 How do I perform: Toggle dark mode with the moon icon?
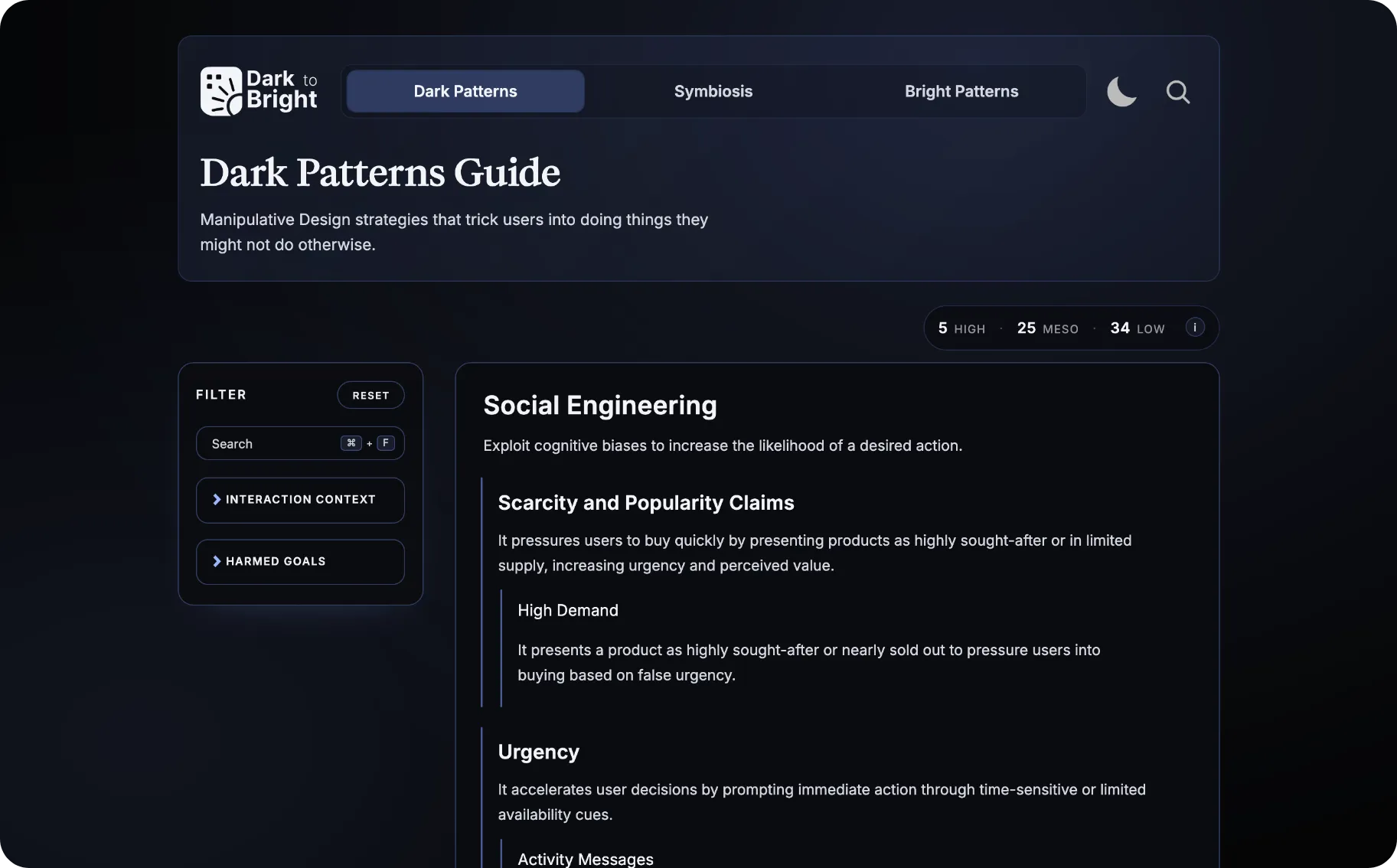pyautogui.click(x=1121, y=92)
